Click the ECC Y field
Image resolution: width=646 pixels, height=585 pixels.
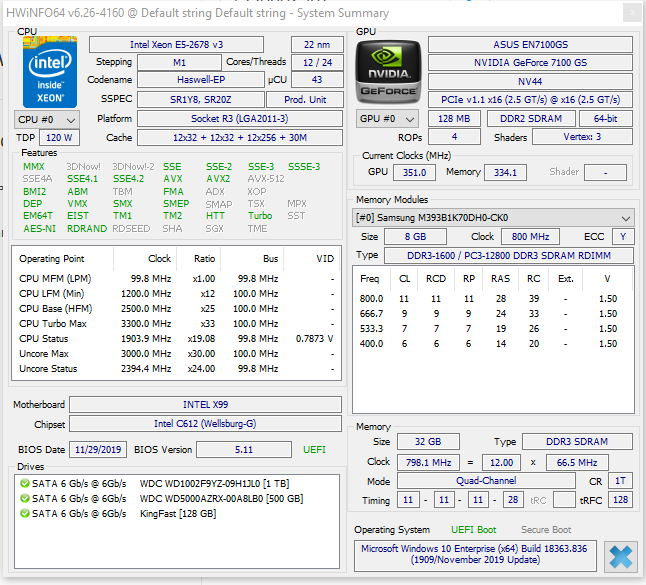tap(623, 236)
